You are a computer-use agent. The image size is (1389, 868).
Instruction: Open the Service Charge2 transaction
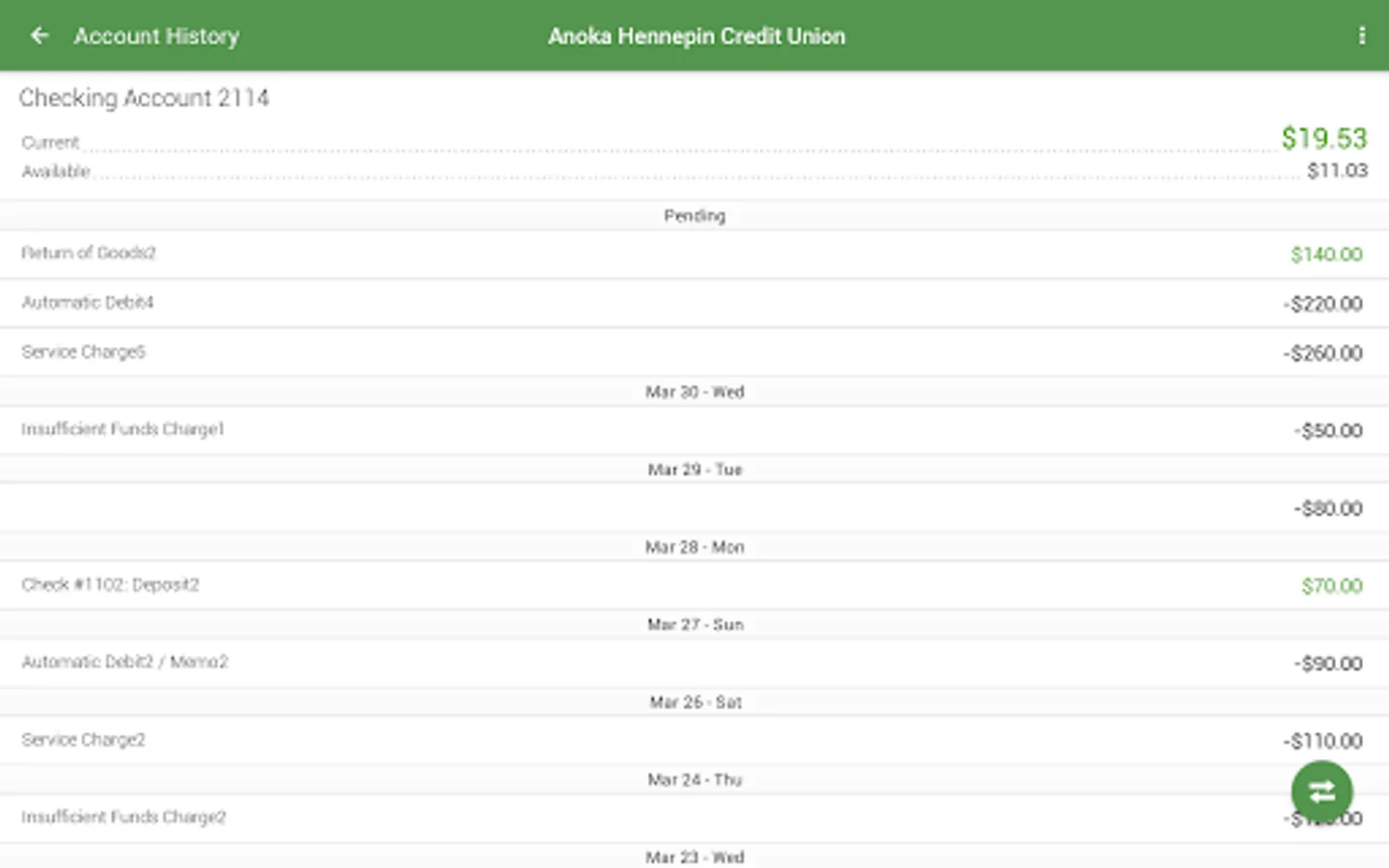(84, 740)
